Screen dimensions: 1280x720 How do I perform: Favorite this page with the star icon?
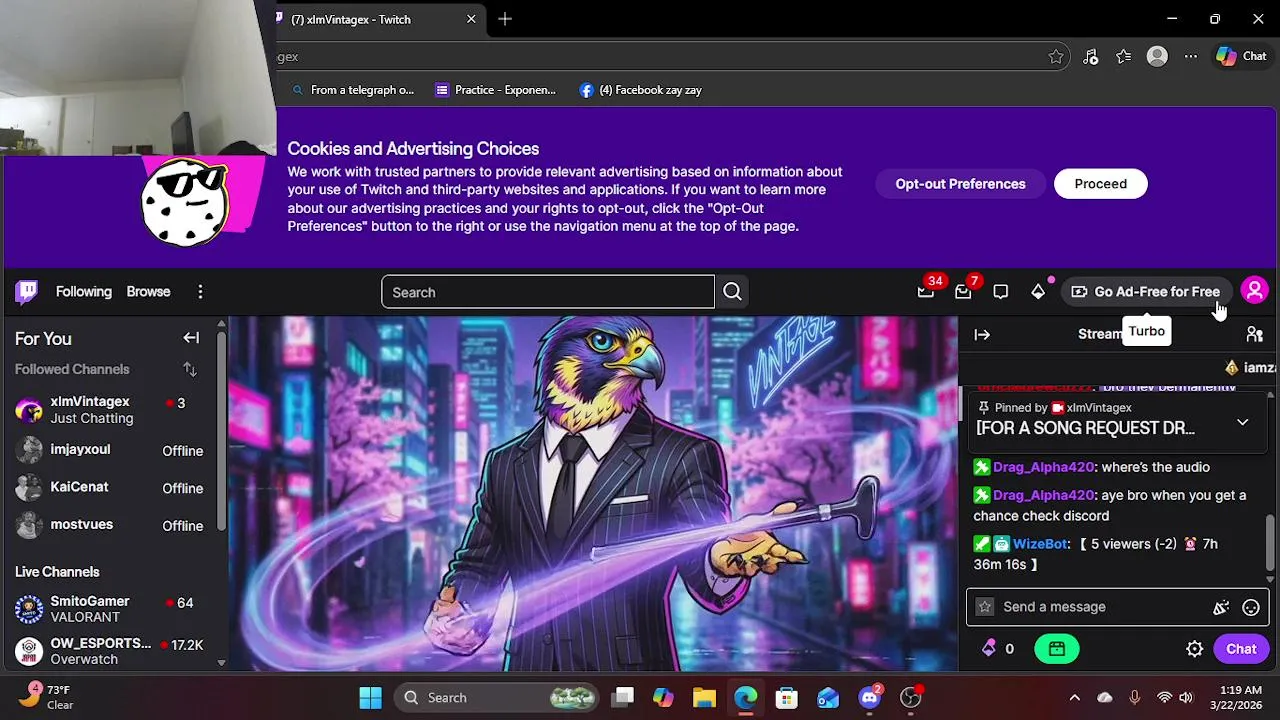tap(1056, 57)
